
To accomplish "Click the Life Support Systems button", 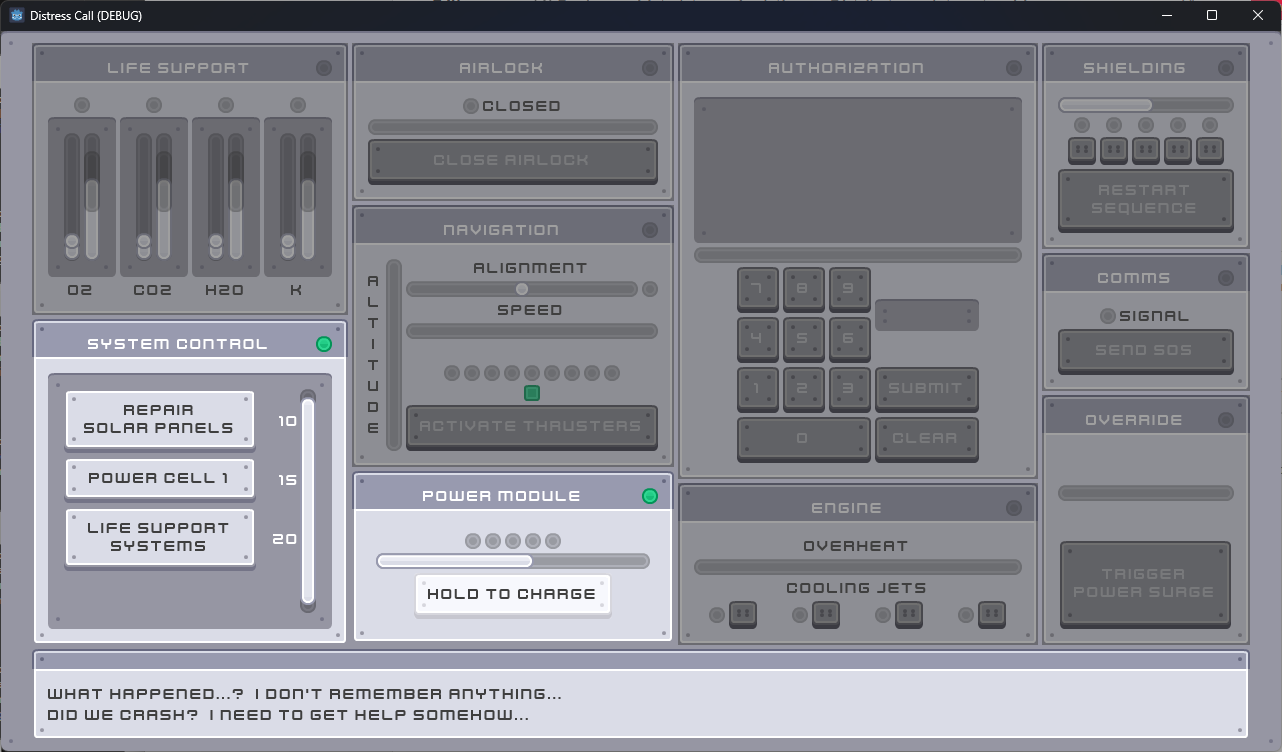I will pos(159,537).
